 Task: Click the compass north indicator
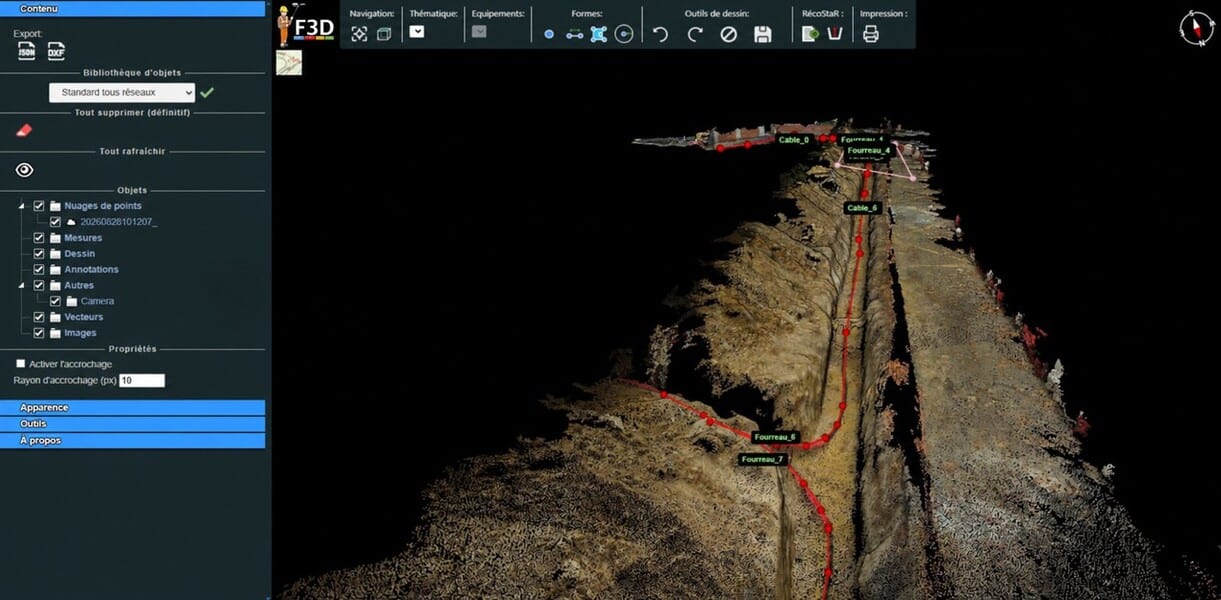[1196, 27]
